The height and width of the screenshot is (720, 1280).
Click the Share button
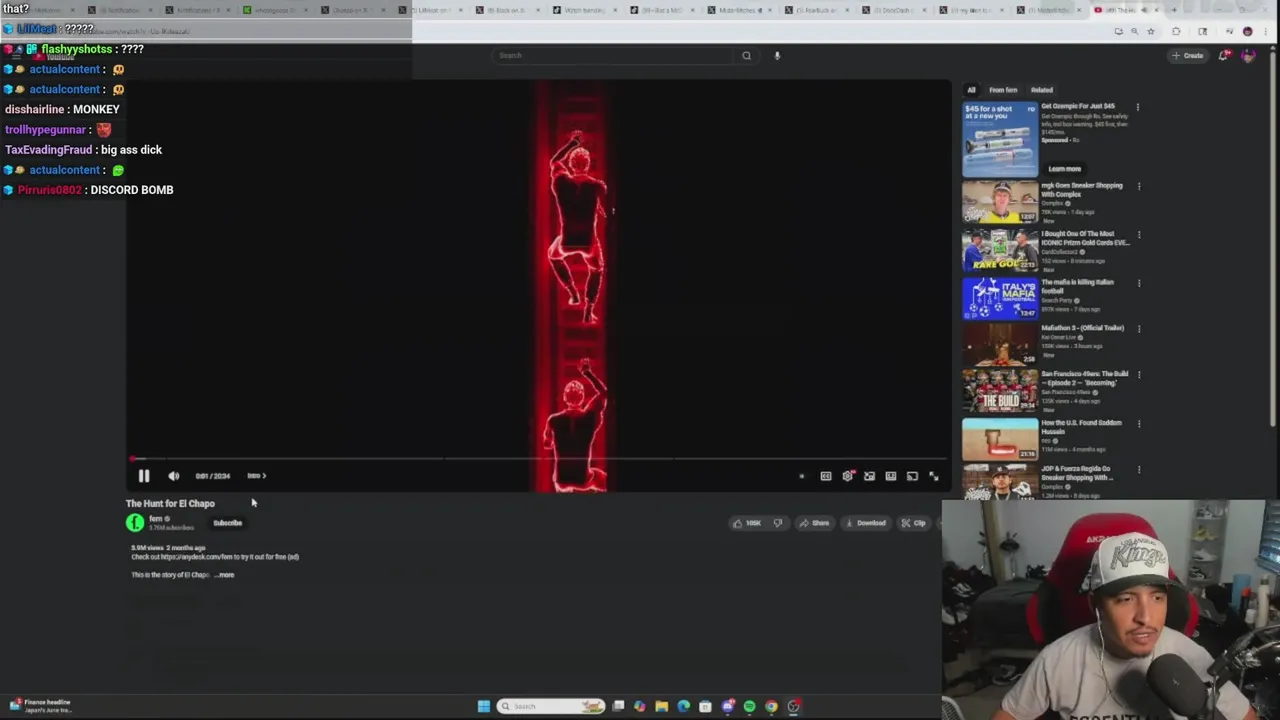tap(814, 523)
